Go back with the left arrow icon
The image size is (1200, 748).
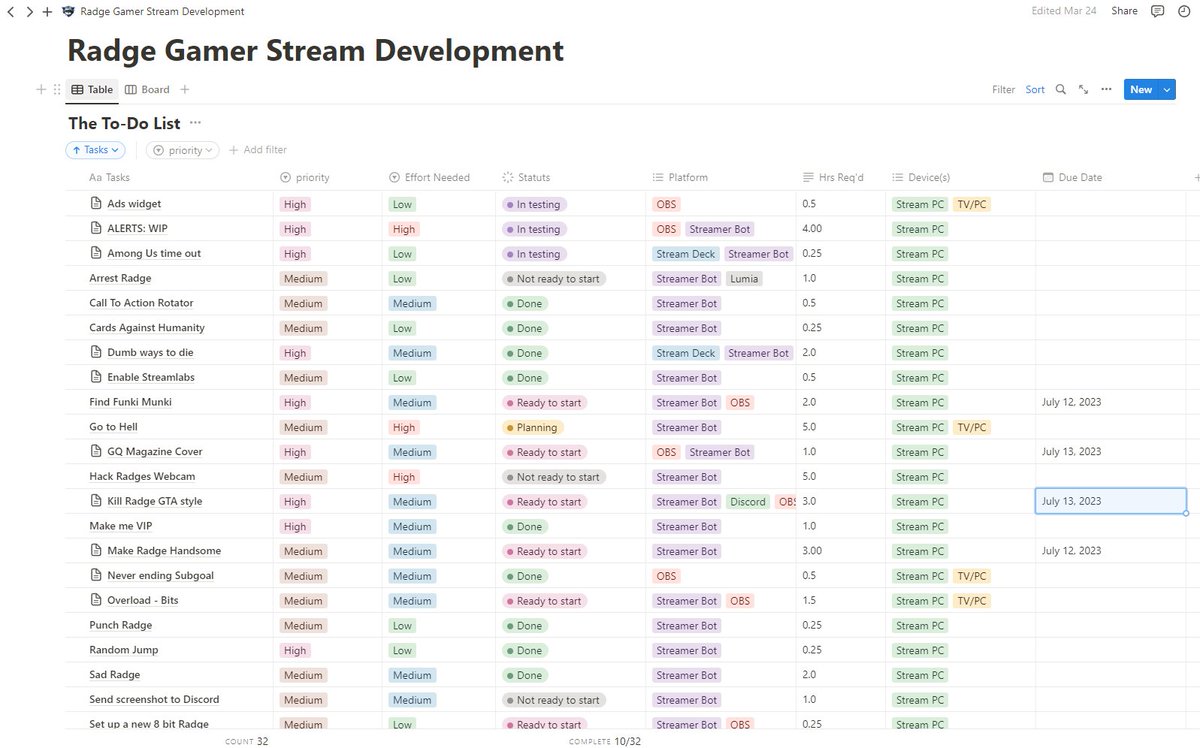pyautogui.click(x=11, y=11)
